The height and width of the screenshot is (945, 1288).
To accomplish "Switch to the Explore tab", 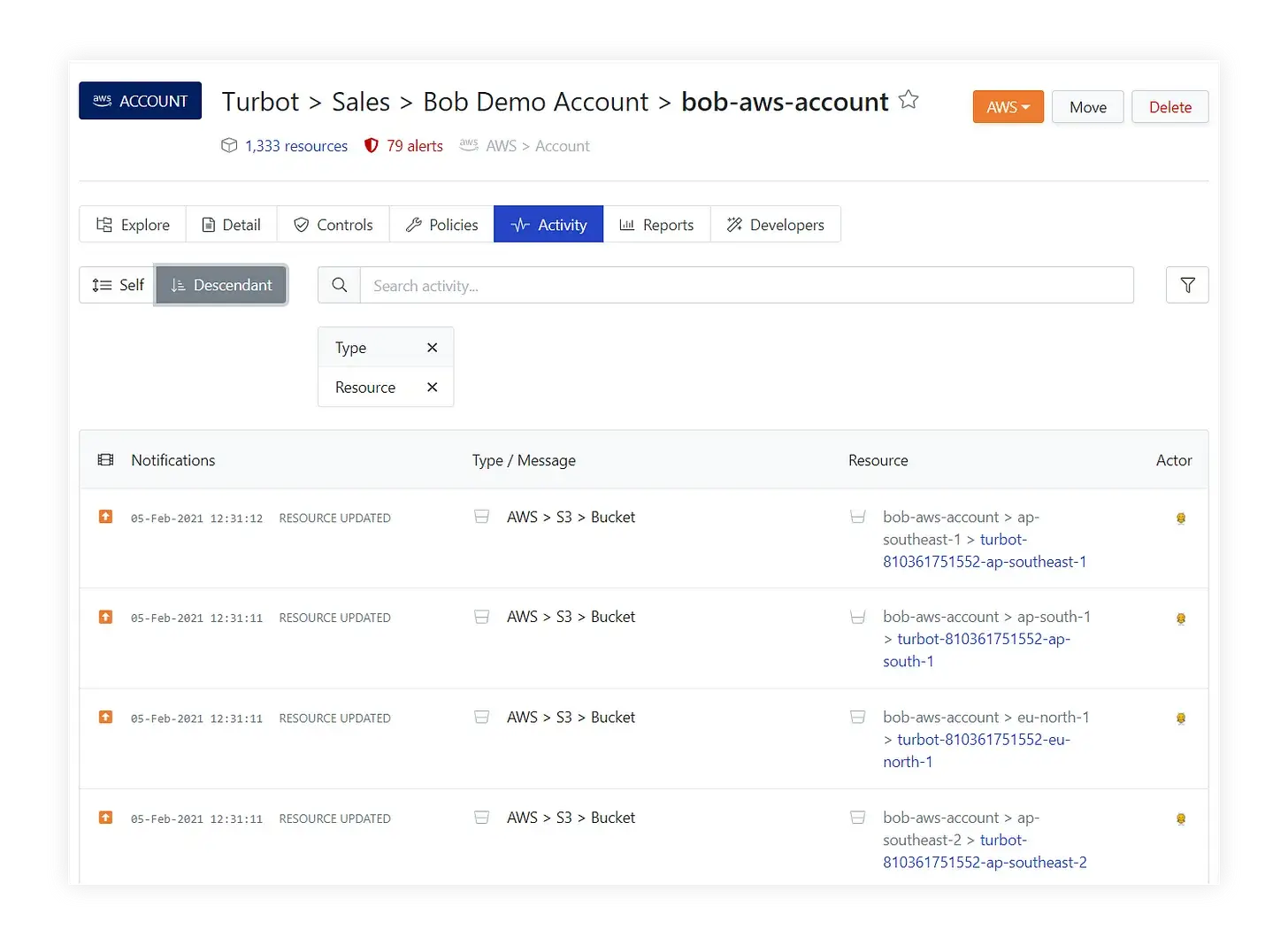I will [133, 225].
